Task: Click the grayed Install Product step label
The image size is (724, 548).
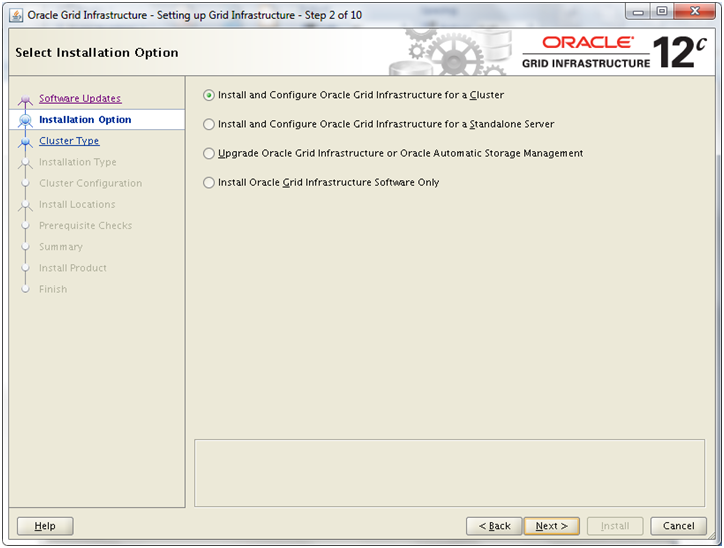Action: pos(72,268)
